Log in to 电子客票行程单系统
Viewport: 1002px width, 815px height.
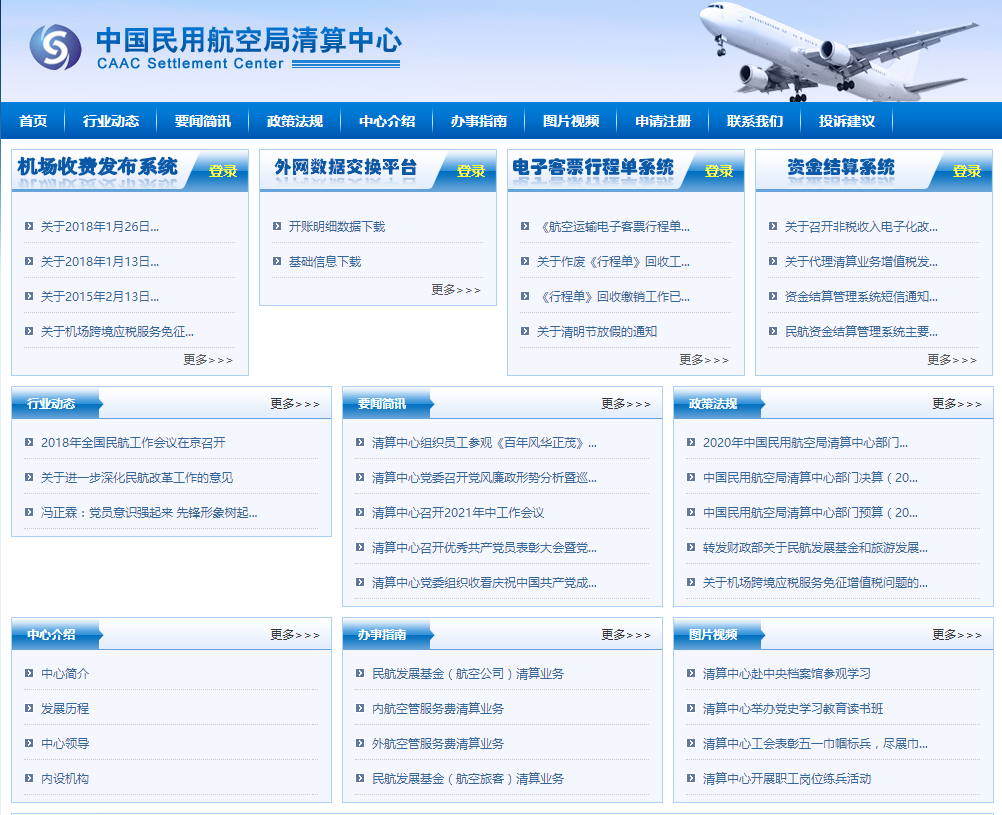719,171
